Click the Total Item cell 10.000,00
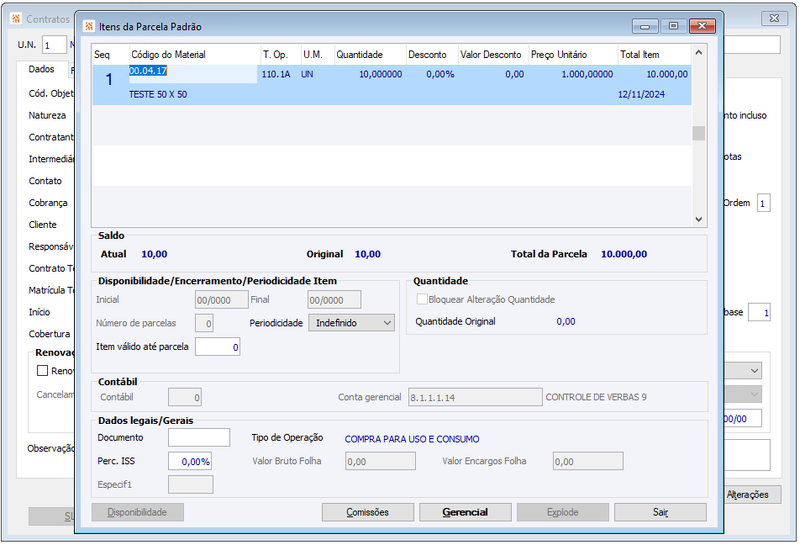800x545 pixels. point(667,75)
